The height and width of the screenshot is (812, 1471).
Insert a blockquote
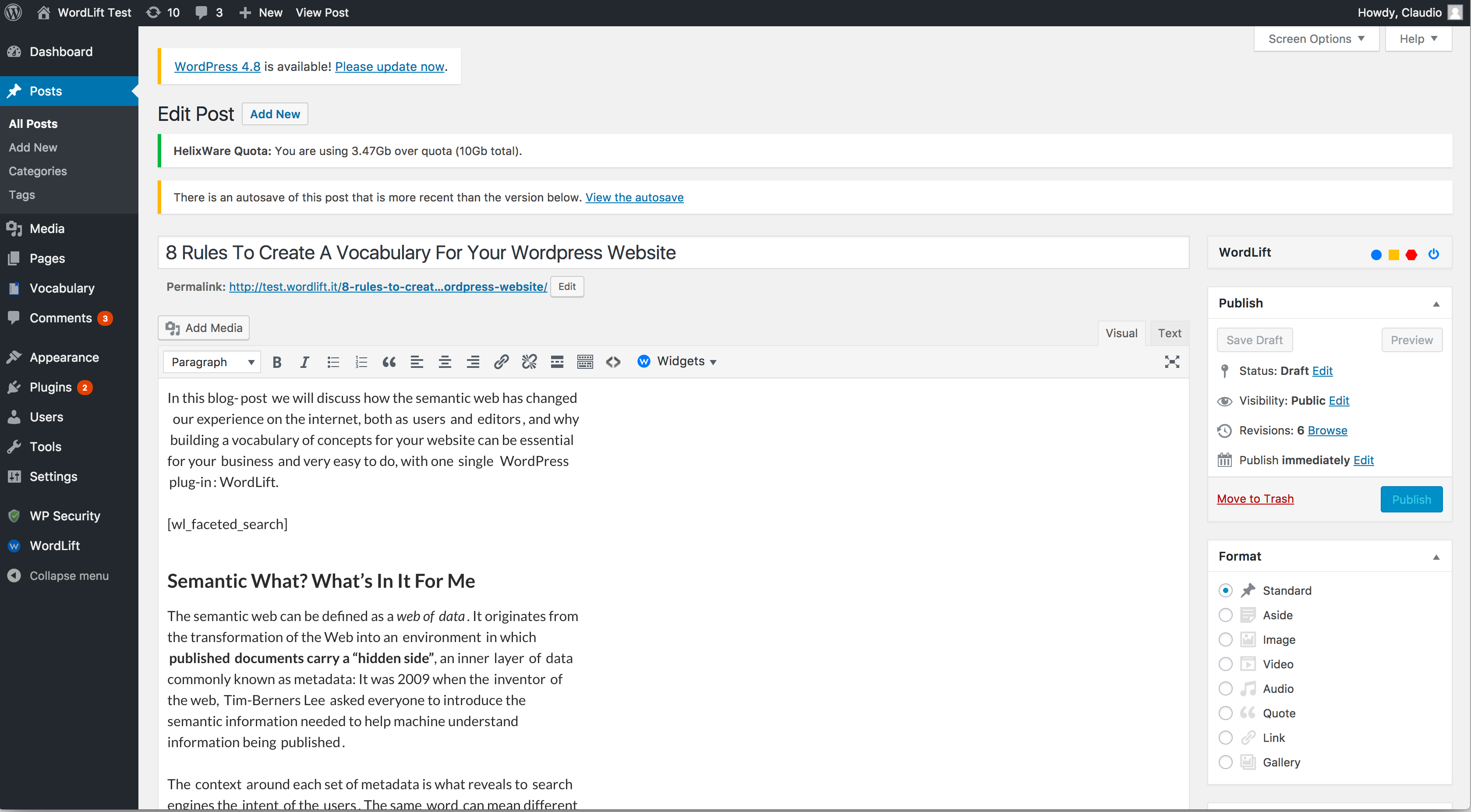tap(389, 361)
